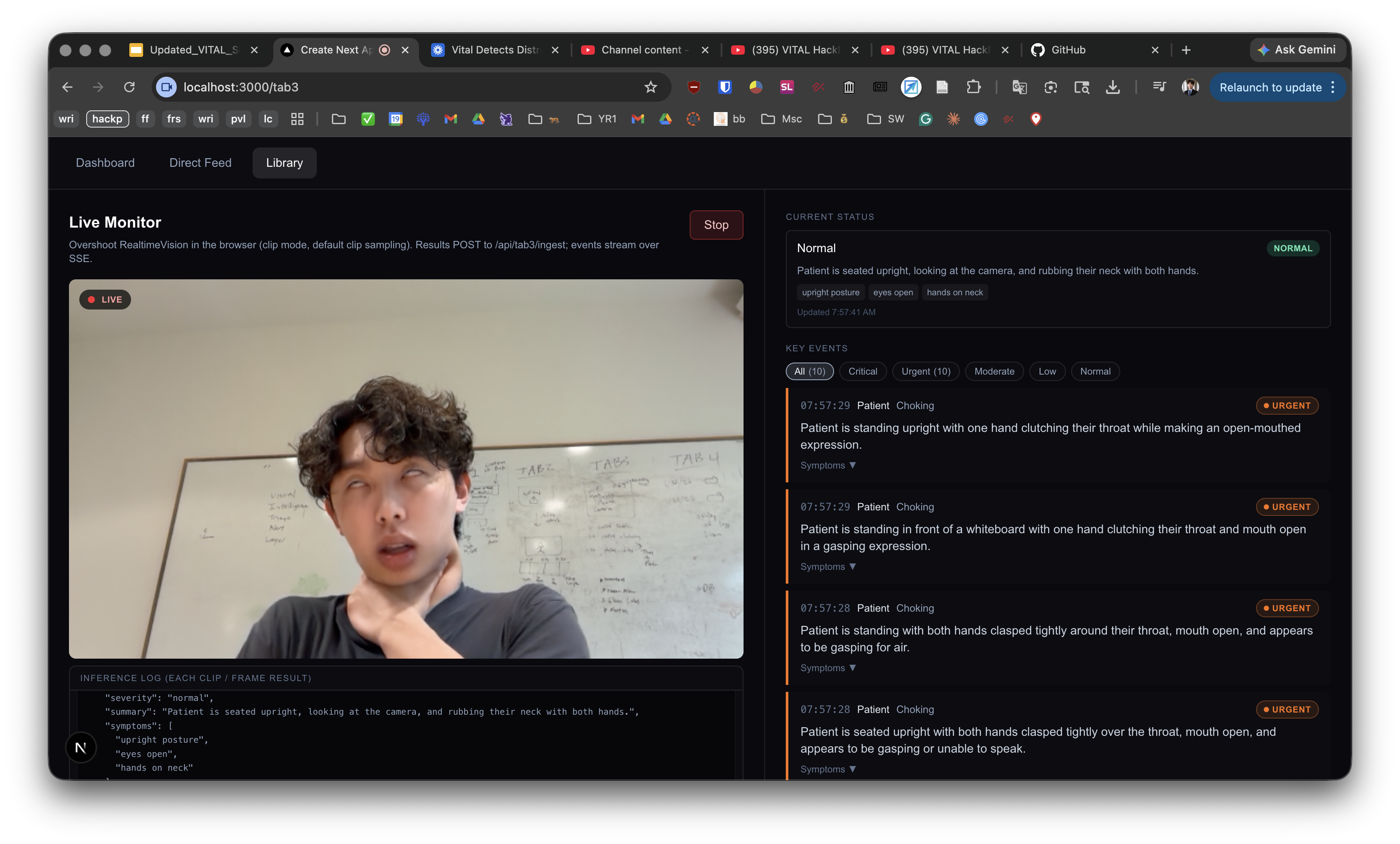1400x844 pixels.
Task: Expand Symptoms of first Choking event
Action: pyautogui.click(x=828, y=466)
